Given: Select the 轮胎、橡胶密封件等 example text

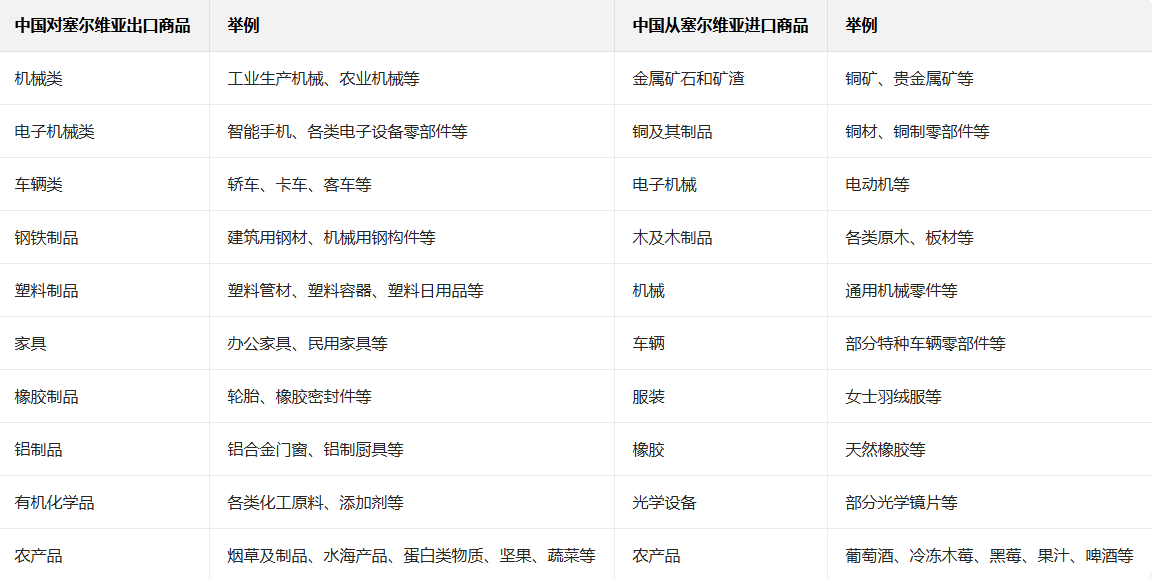Looking at the screenshot, I should click(299, 396).
